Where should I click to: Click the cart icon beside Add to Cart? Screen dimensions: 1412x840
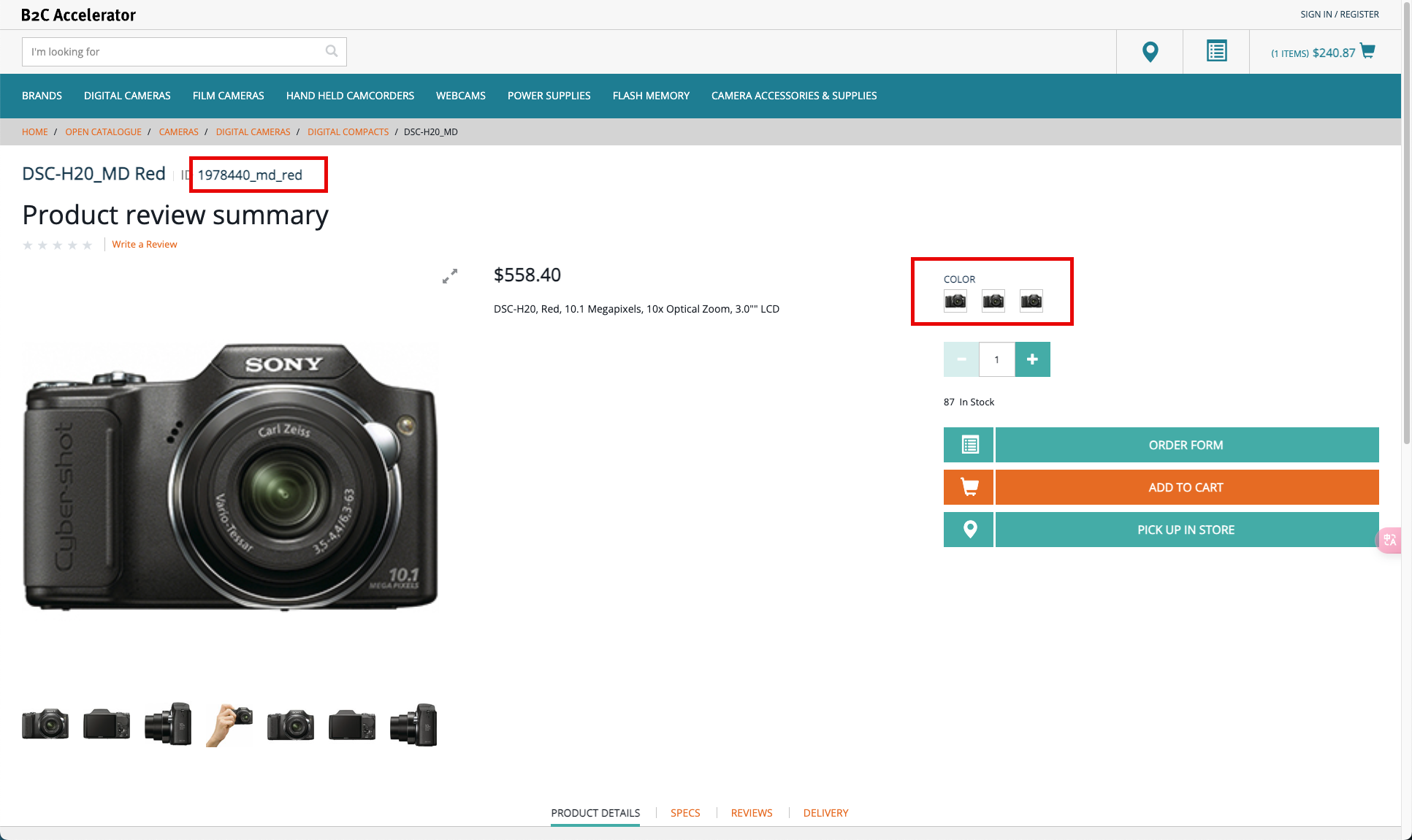tap(969, 487)
